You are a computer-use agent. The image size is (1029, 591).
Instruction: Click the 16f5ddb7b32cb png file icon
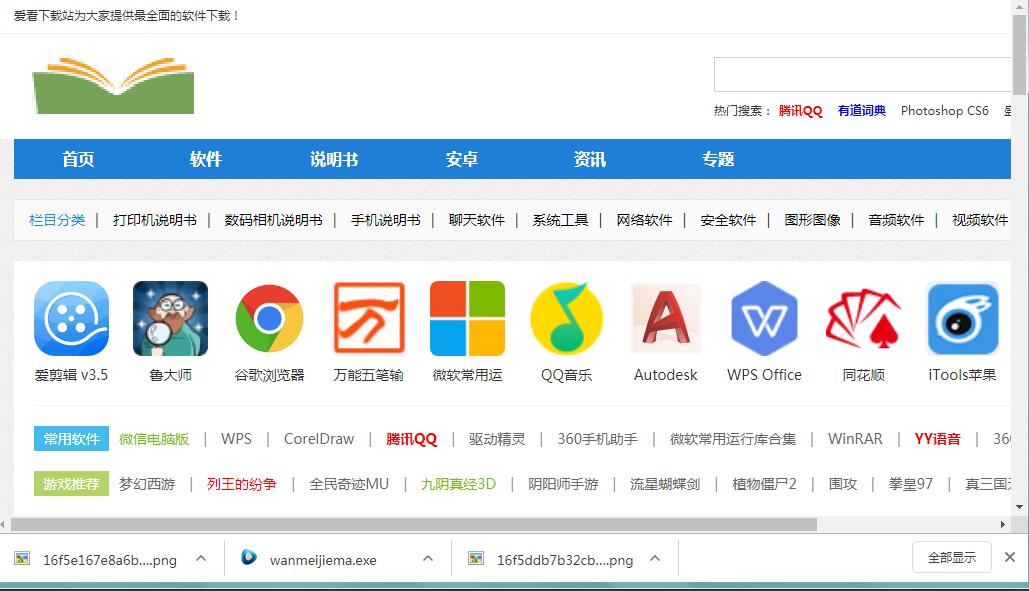(476, 559)
